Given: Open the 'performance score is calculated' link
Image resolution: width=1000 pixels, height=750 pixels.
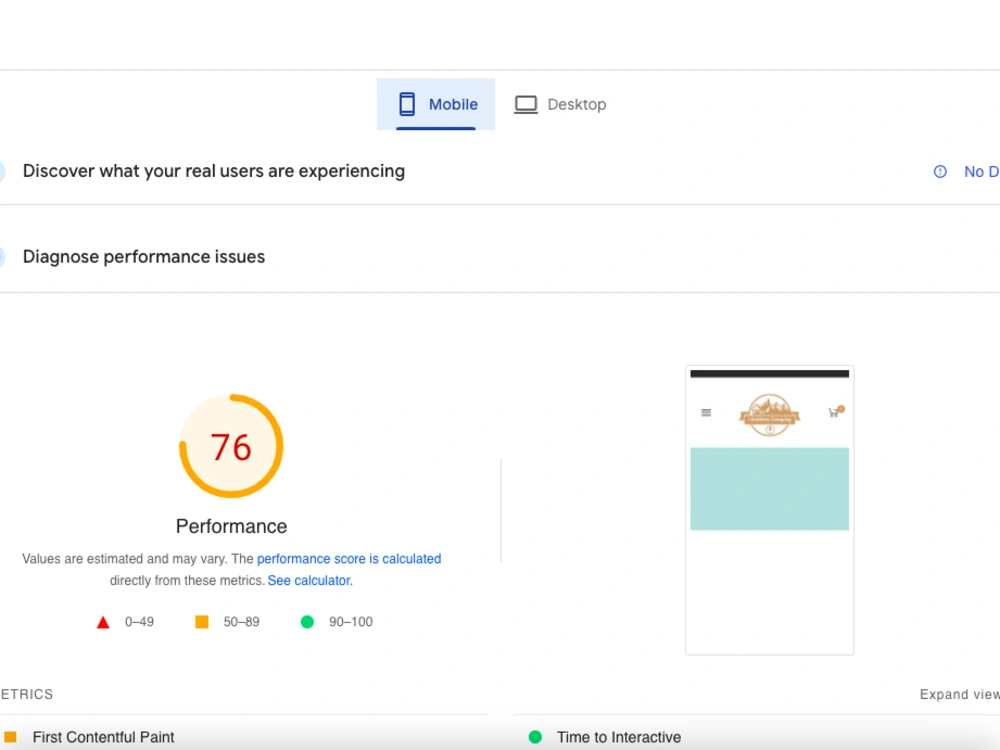Looking at the screenshot, I should 349,559.
